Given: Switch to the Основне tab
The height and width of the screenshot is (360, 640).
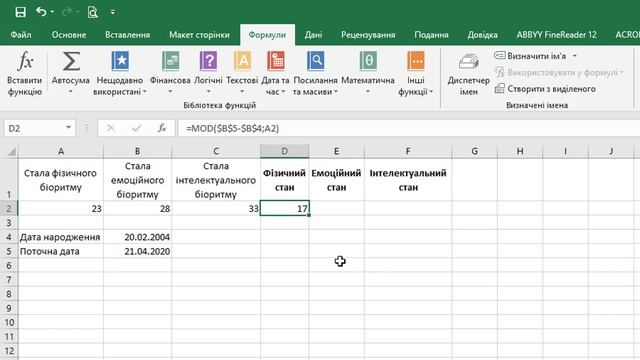Looking at the screenshot, I should pyautogui.click(x=69, y=35).
